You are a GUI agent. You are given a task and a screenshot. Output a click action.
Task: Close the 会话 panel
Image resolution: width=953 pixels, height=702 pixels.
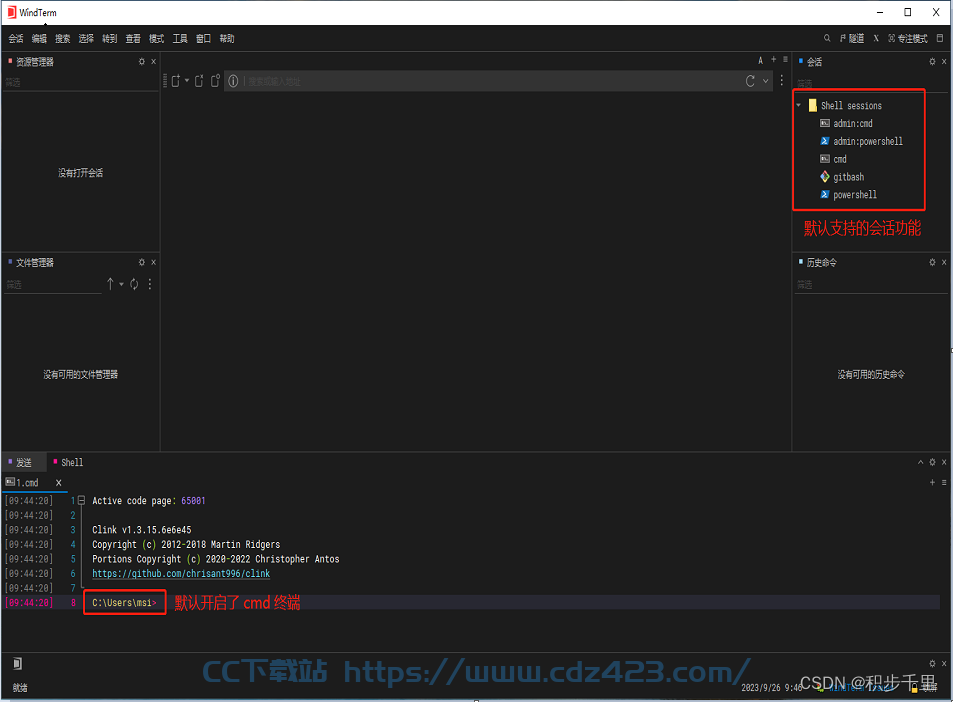[944, 61]
